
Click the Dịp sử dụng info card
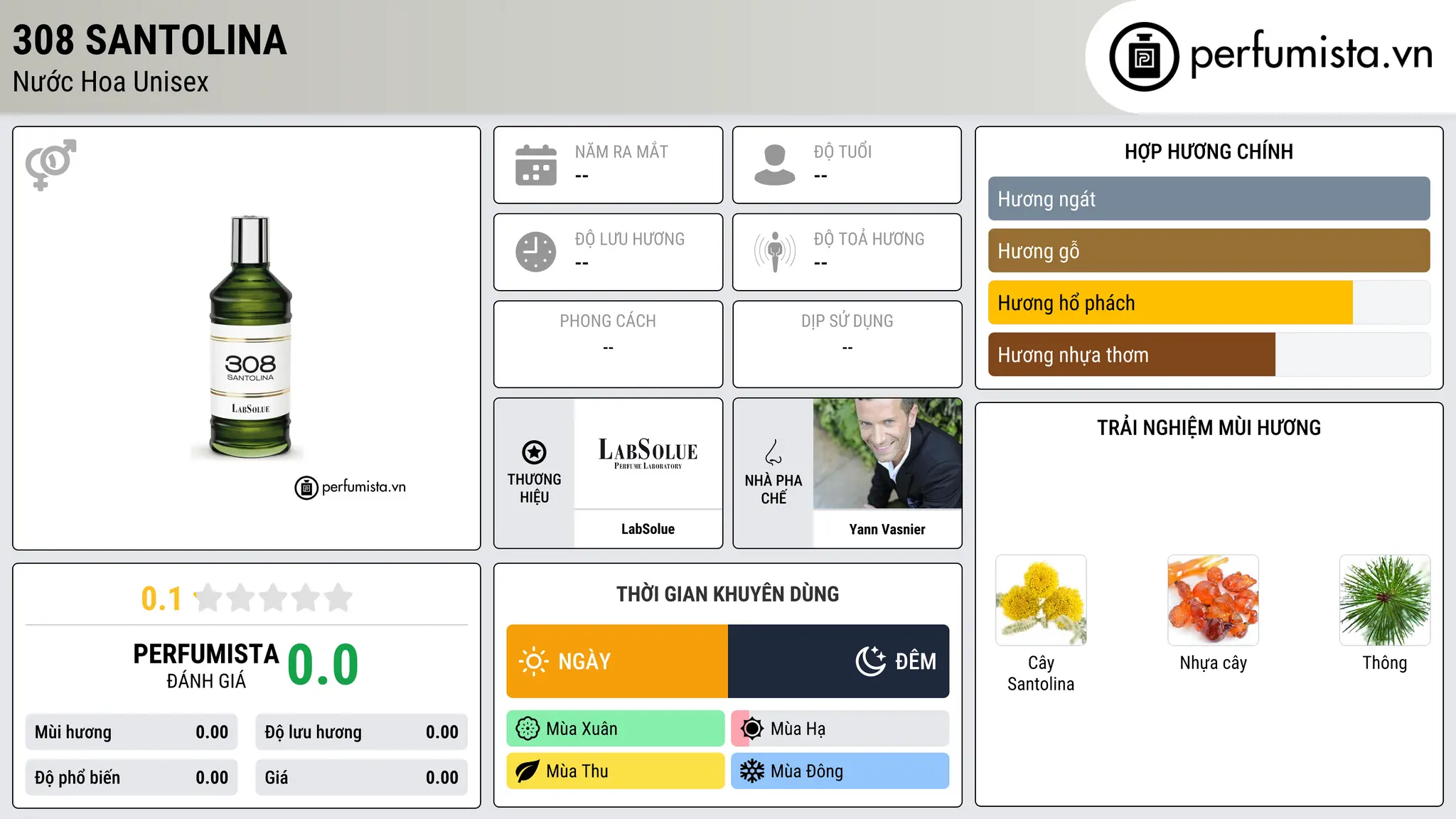coord(847,344)
